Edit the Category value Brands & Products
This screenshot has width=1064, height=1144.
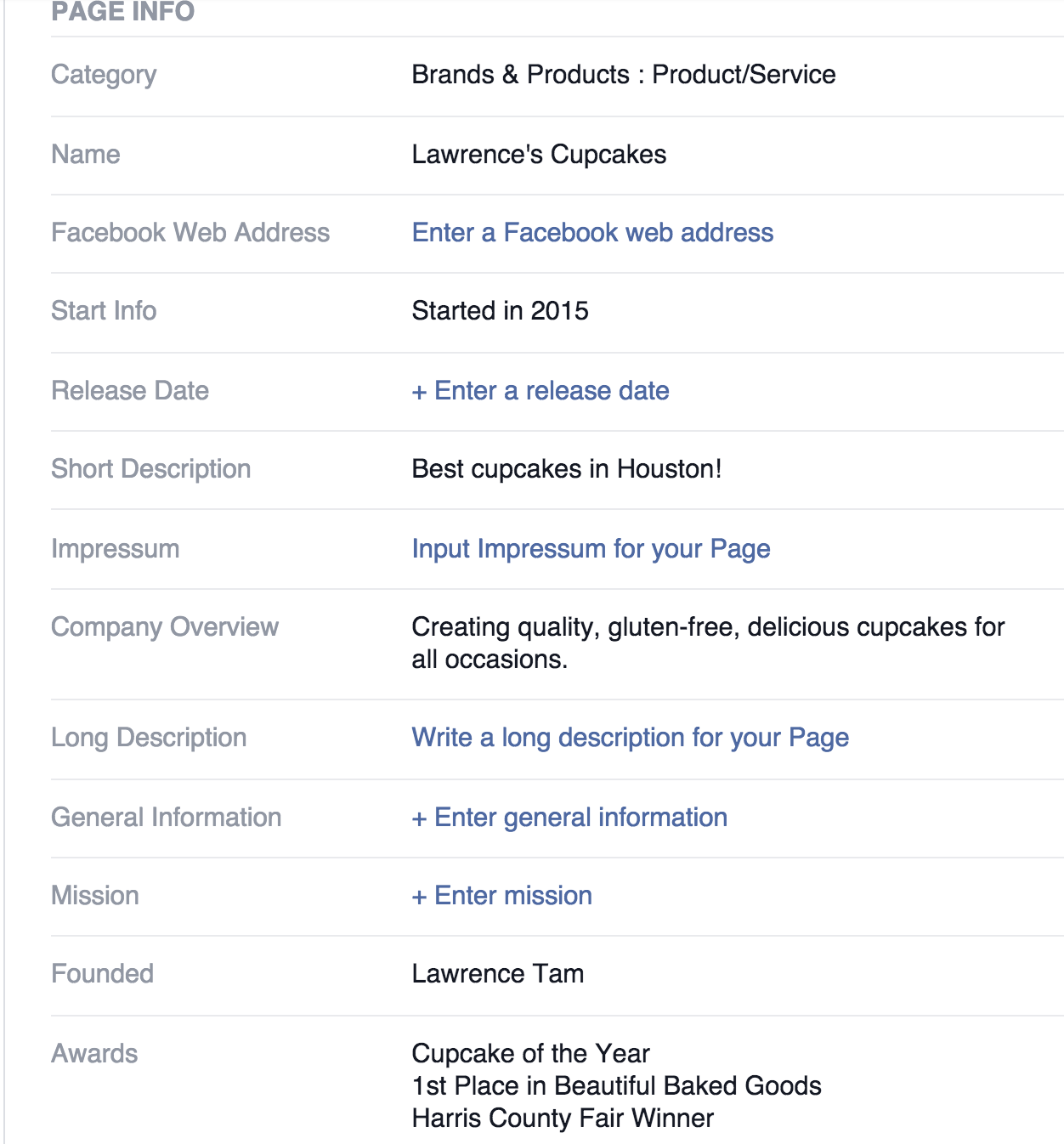coord(624,75)
